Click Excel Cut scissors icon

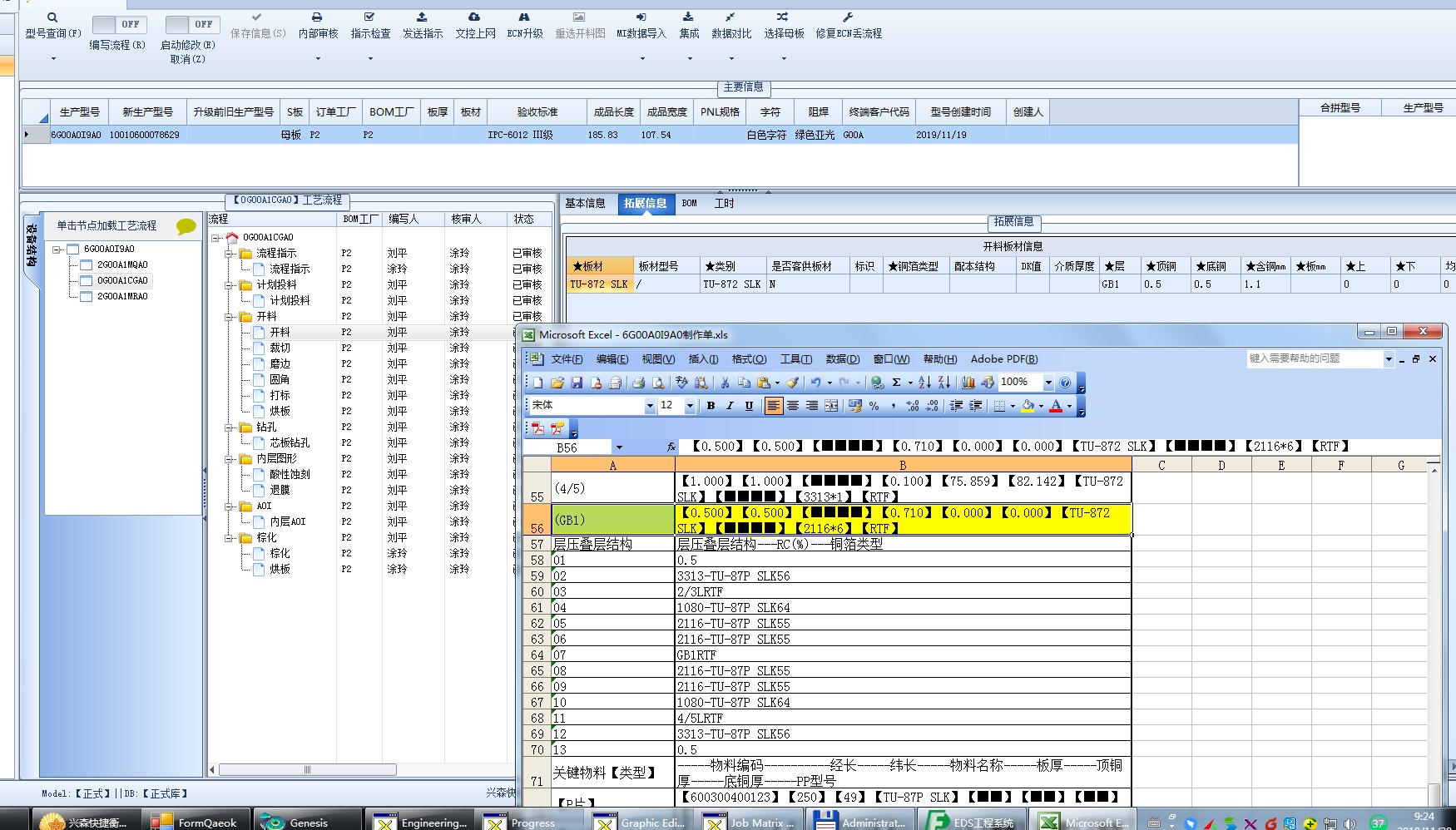coord(725,383)
